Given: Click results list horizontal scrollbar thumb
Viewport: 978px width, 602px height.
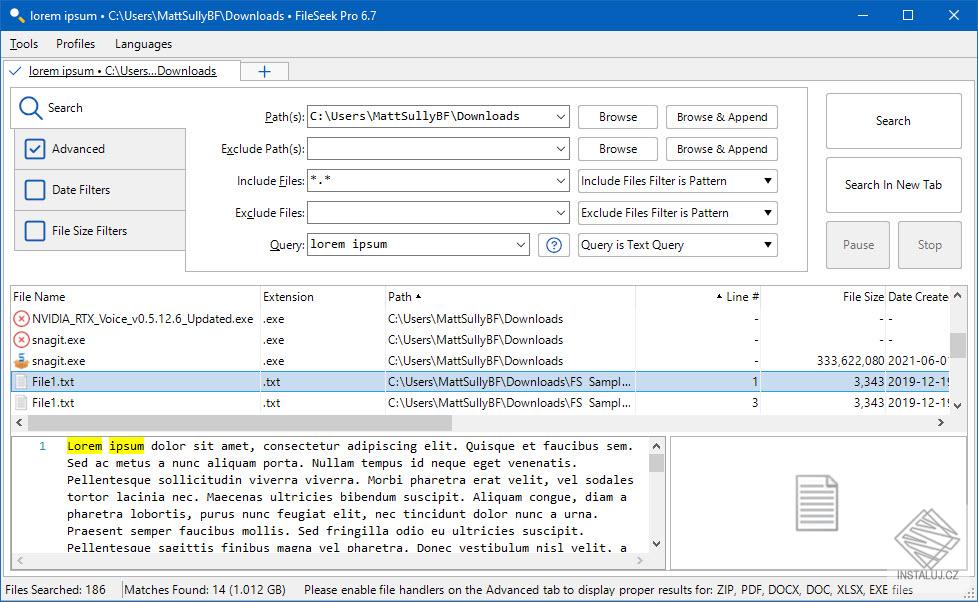Looking at the screenshot, I should 240,422.
